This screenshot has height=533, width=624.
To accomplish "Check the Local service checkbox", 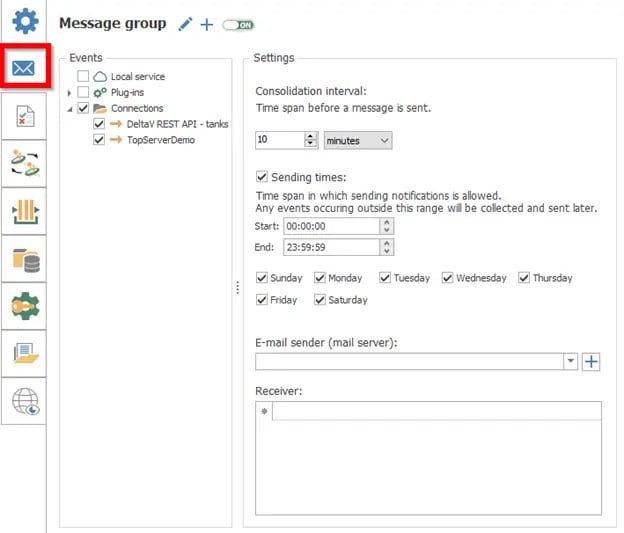I will (83, 76).
